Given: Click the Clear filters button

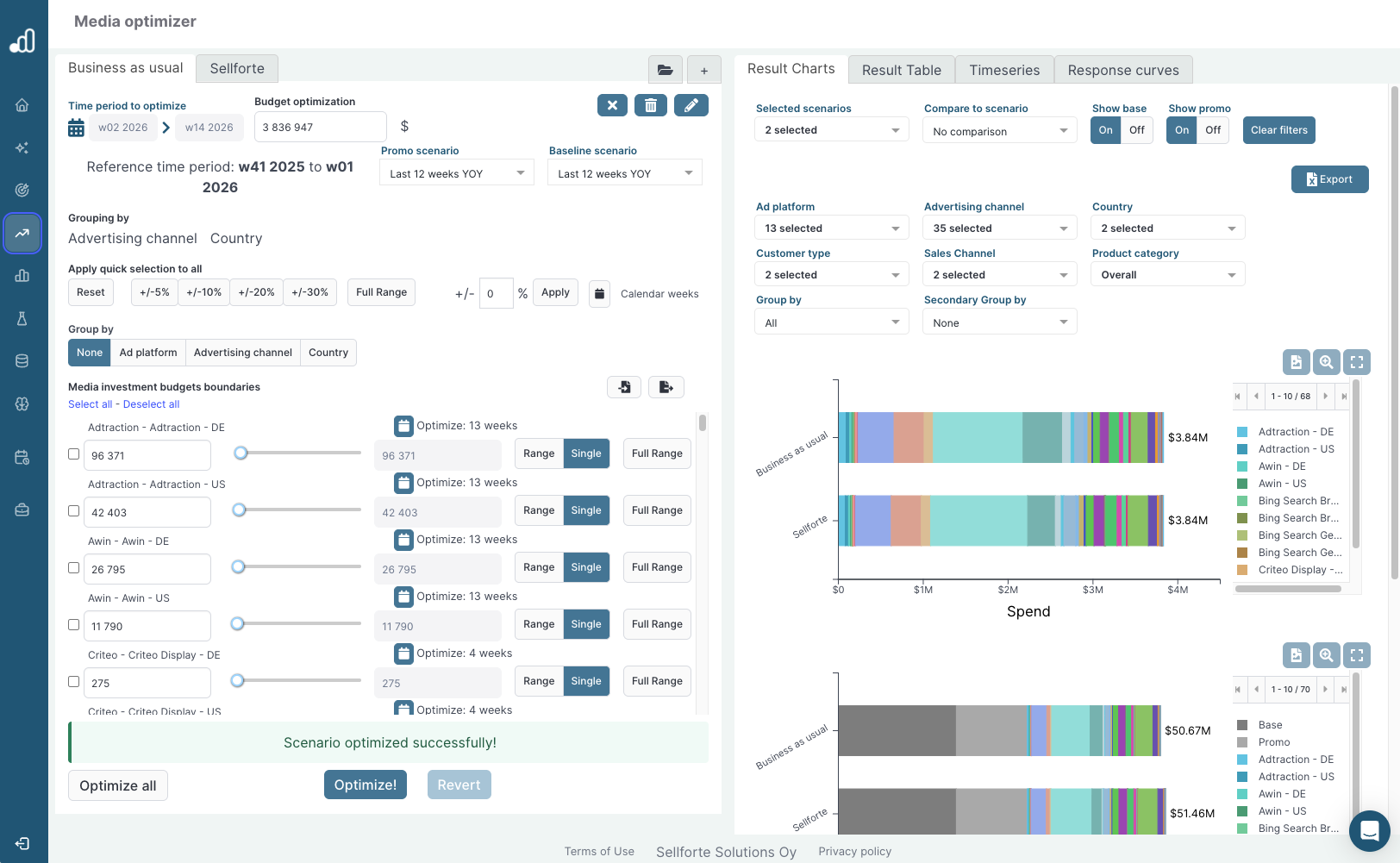Looking at the screenshot, I should click(1278, 129).
